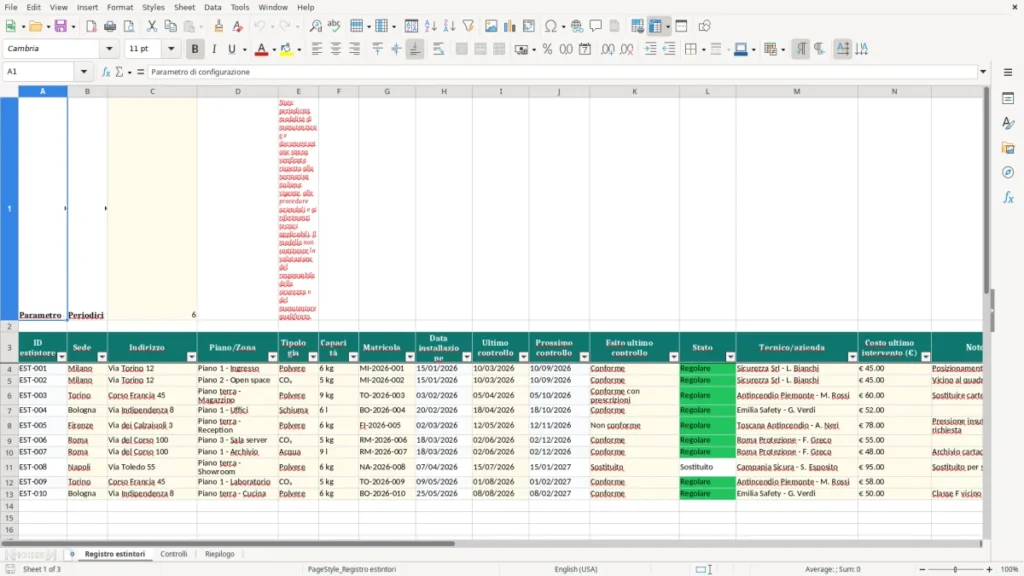Apply yellow background color swatch
The width and height of the screenshot is (1024, 576).
pos(286,49)
